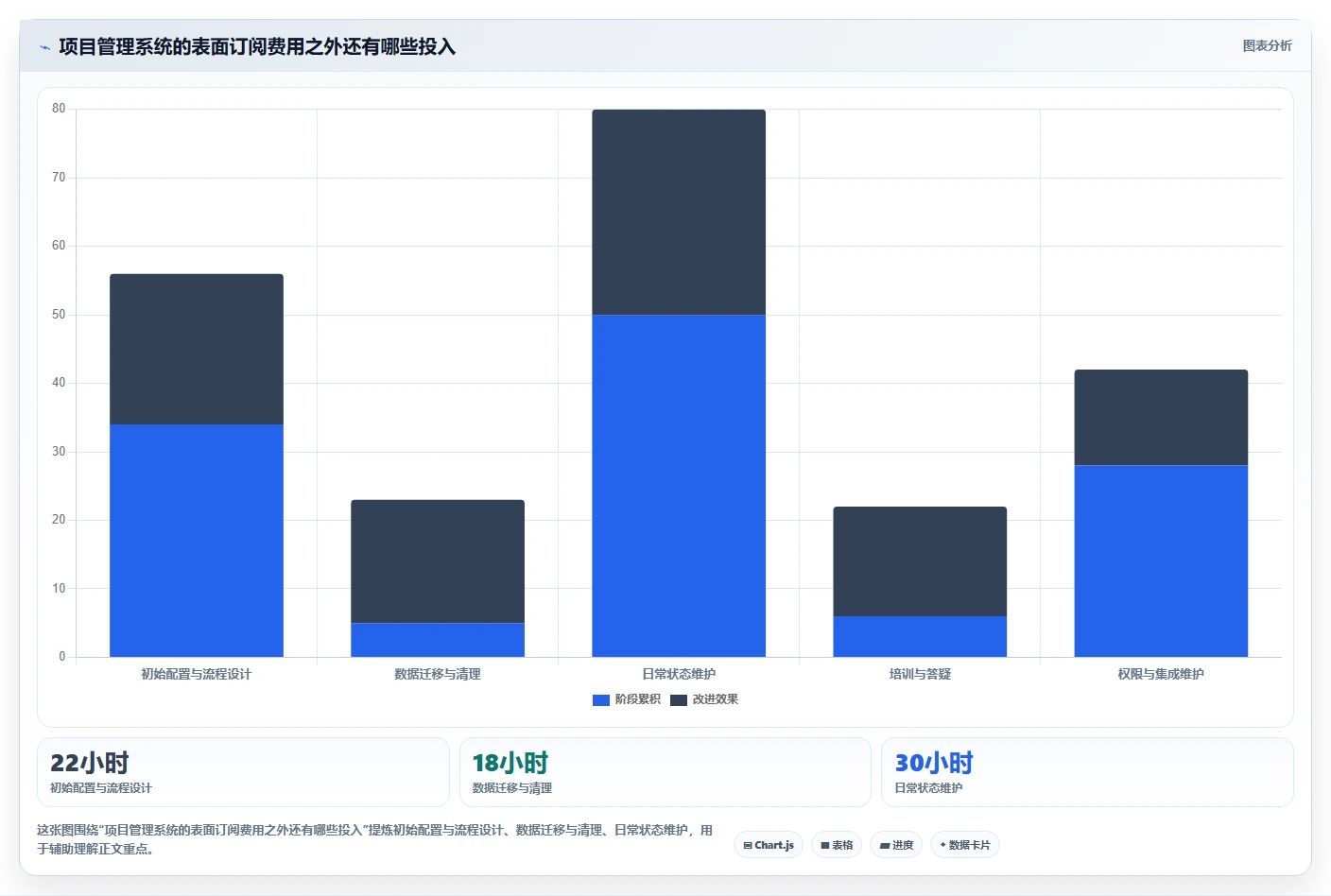Click the 权限与集成维护 x-axis label
This screenshot has width=1331, height=896.
[x=1161, y=674]
